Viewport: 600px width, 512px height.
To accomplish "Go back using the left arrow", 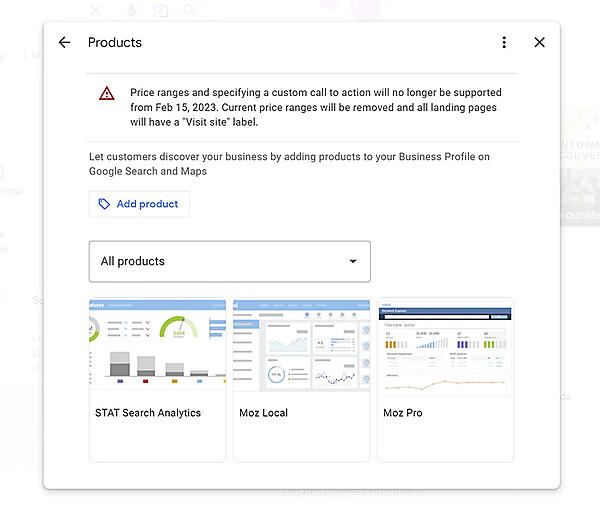I will [64, 42].
